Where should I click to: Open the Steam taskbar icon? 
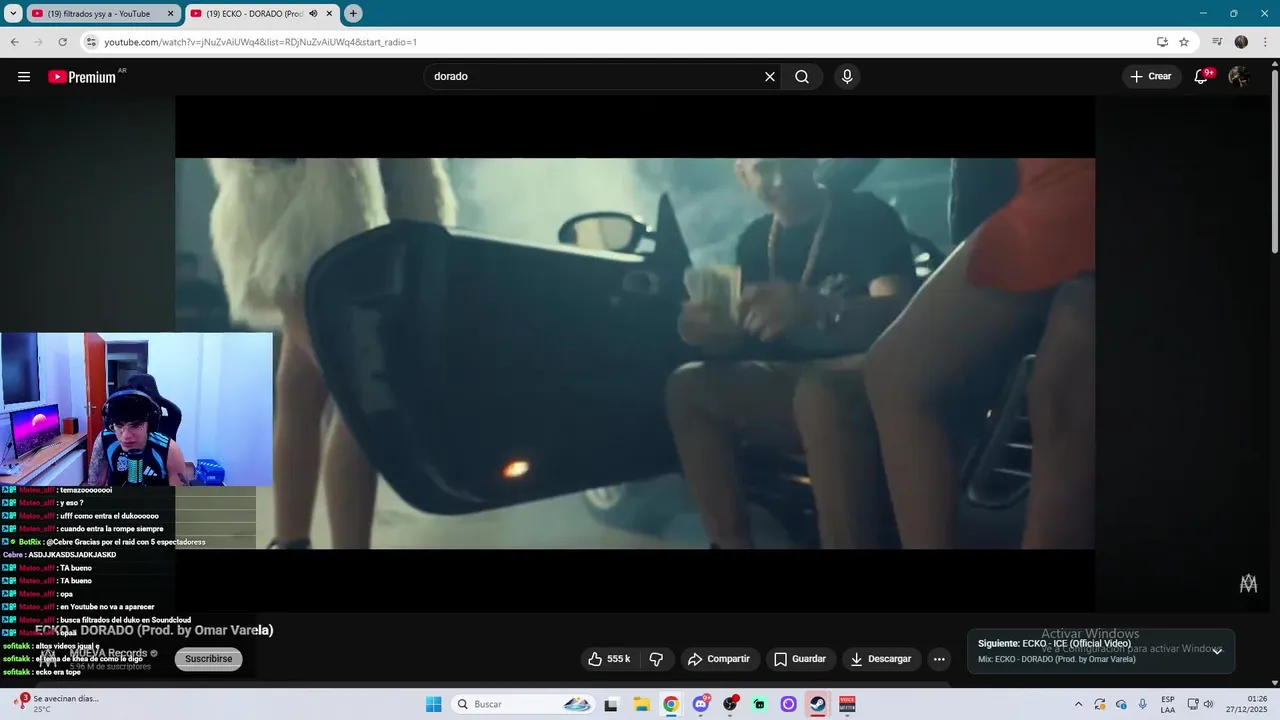(817, 704)
